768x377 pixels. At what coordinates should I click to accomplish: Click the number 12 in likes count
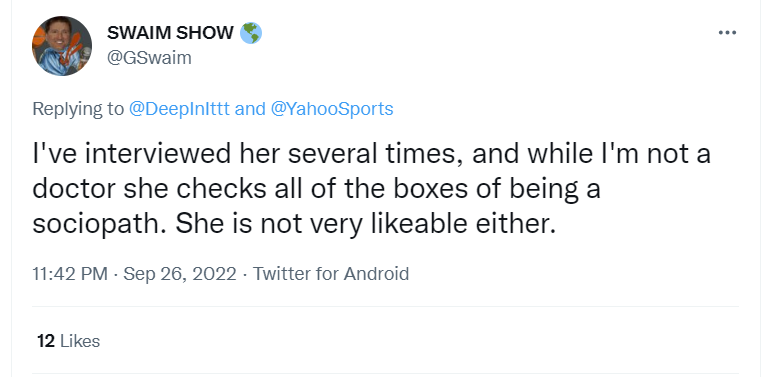(46, 341)
